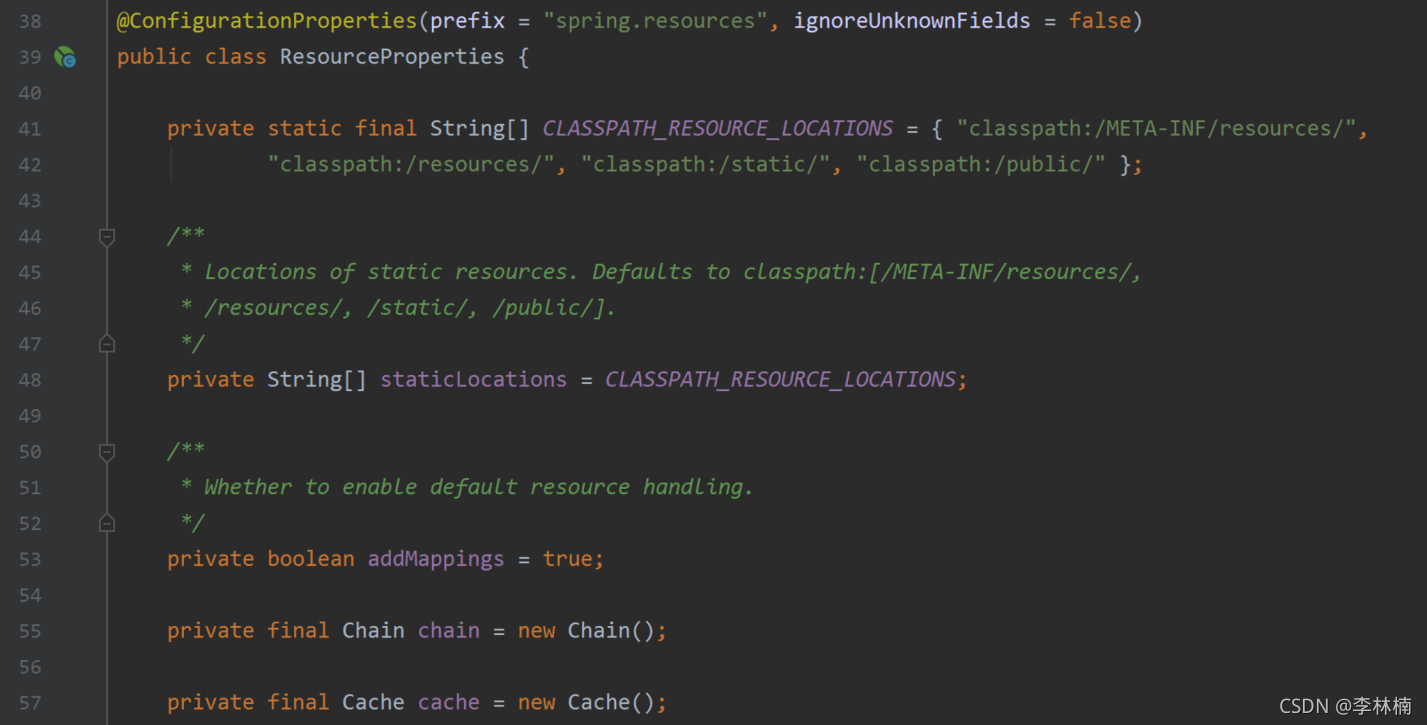Click line number 57 in the gutter

tap(30, 703)
